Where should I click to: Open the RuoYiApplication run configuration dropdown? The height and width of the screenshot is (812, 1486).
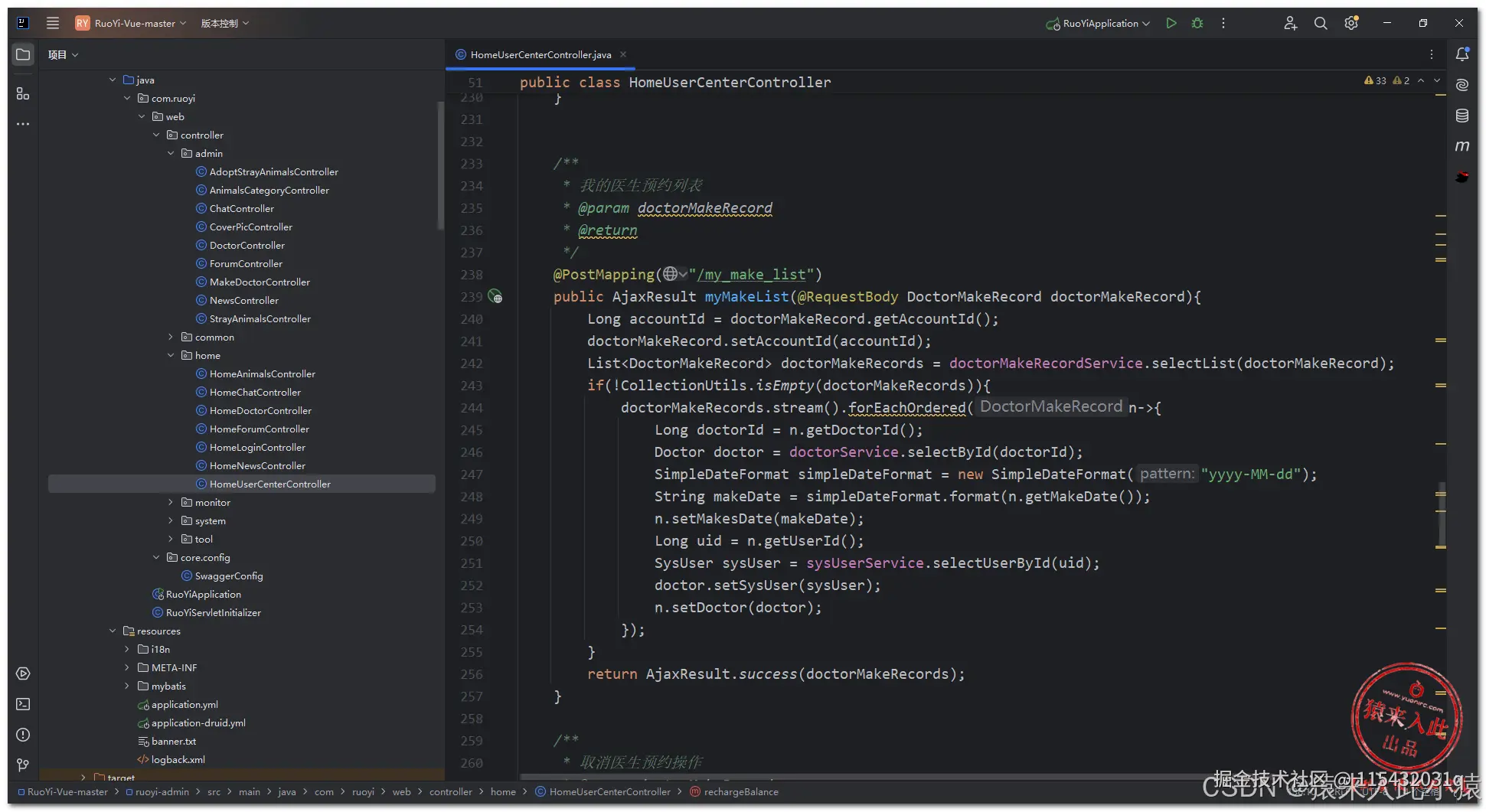coord(1099,23)
